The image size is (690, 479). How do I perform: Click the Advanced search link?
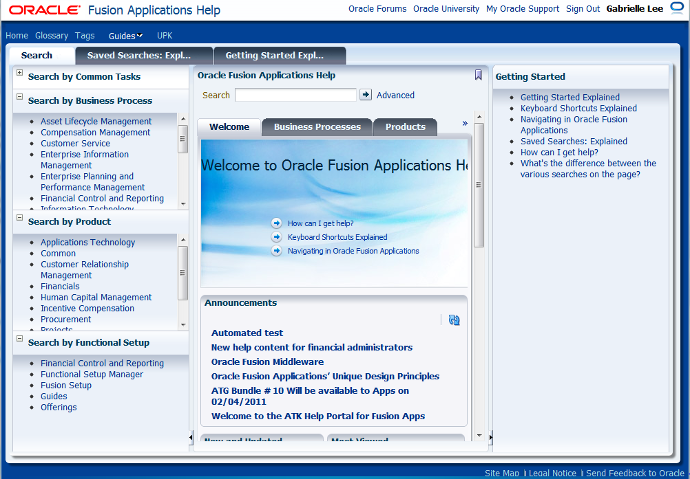point(395,95)
